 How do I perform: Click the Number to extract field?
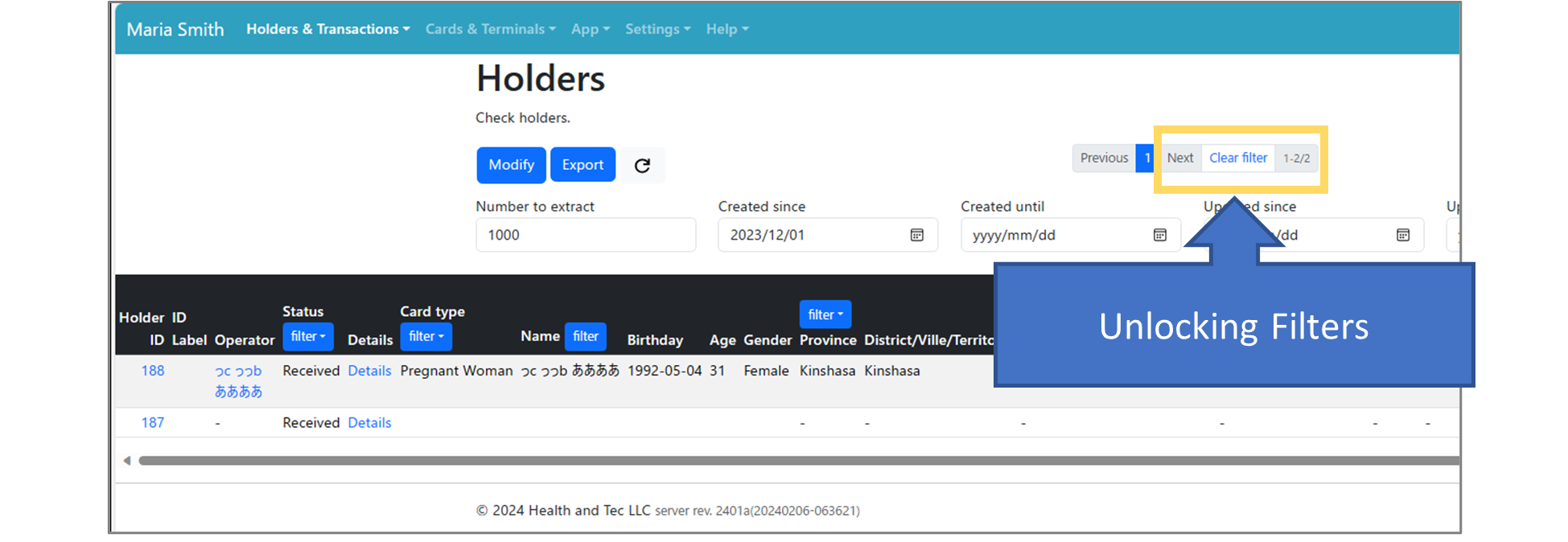click(585, 235)
